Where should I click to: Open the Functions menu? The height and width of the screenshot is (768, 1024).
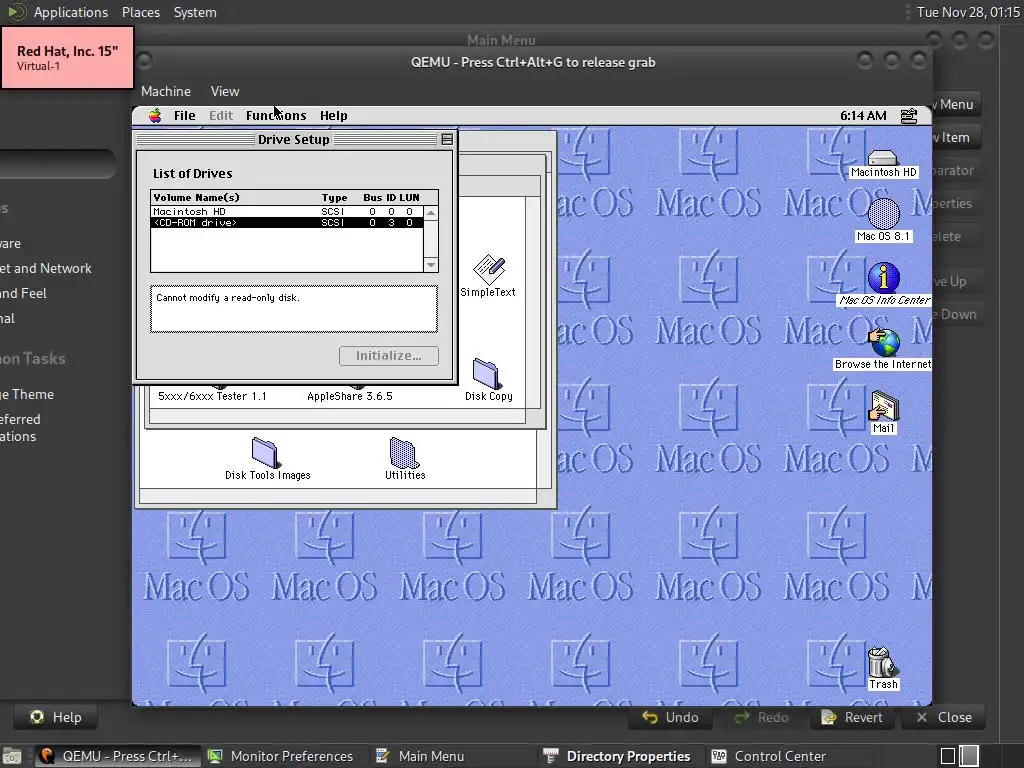click(x=276, y=116)
